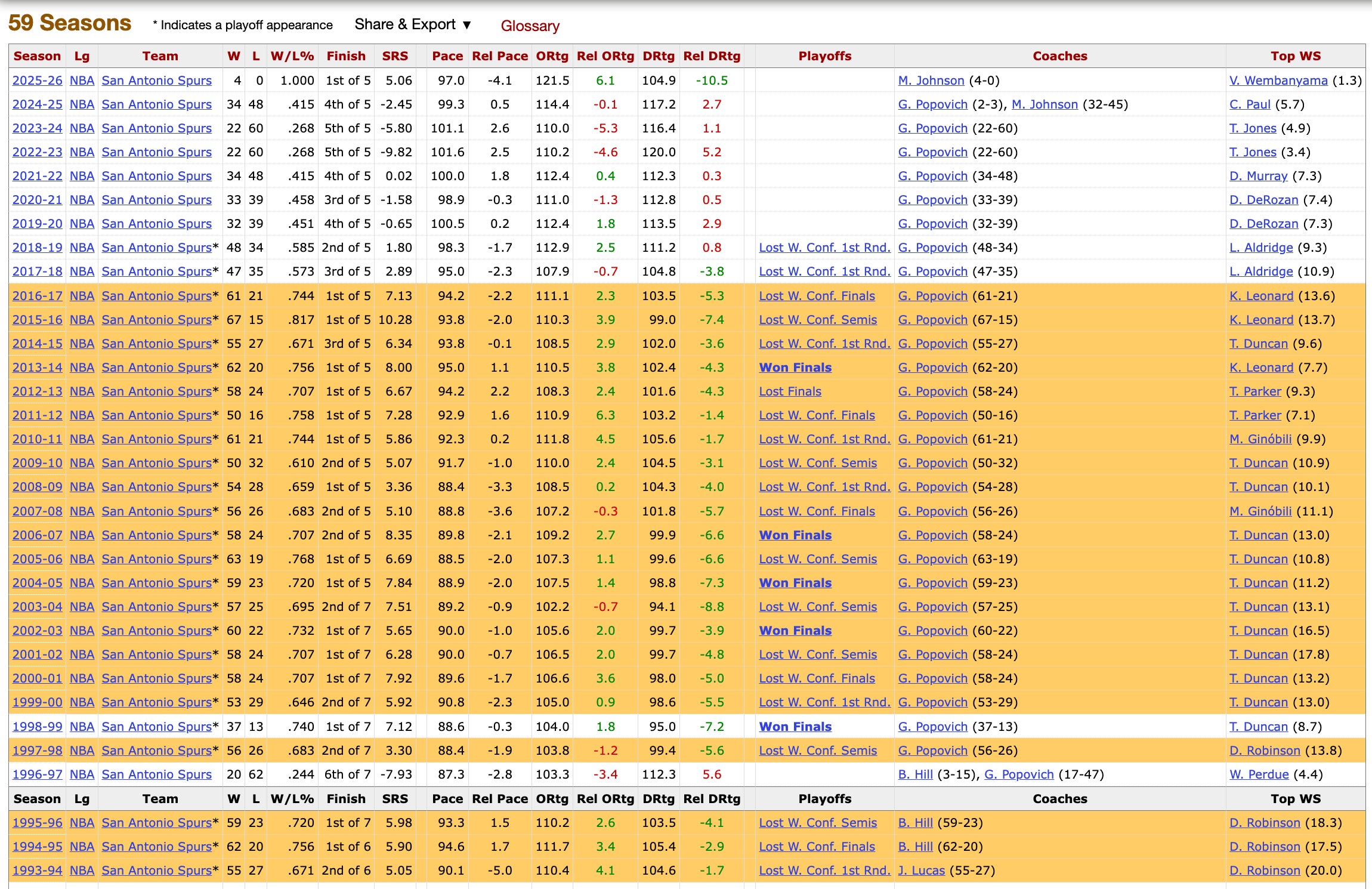The width and height of the screenshot is (1372, 889).
Task: Sort table by SRS column header
Action: click(x=395, y=56)
